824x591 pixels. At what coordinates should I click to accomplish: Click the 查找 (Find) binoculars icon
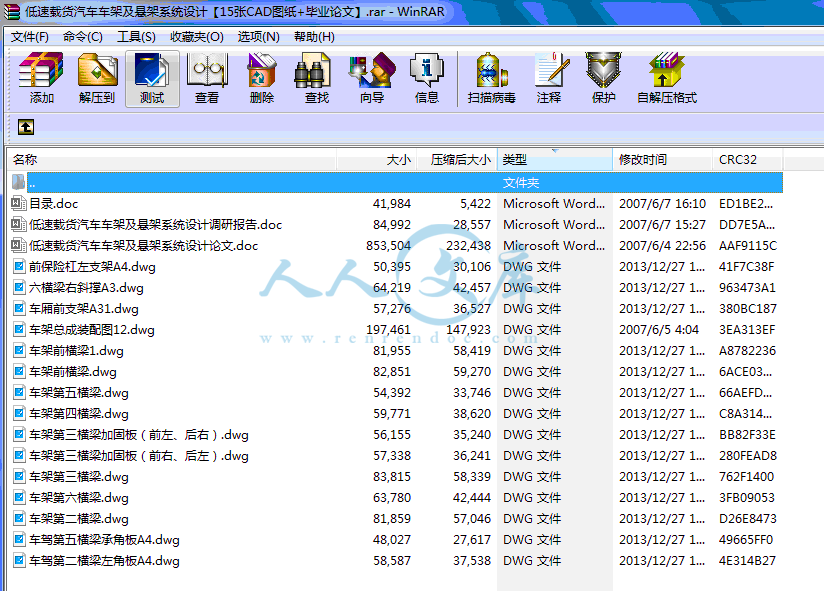point(313,70)
